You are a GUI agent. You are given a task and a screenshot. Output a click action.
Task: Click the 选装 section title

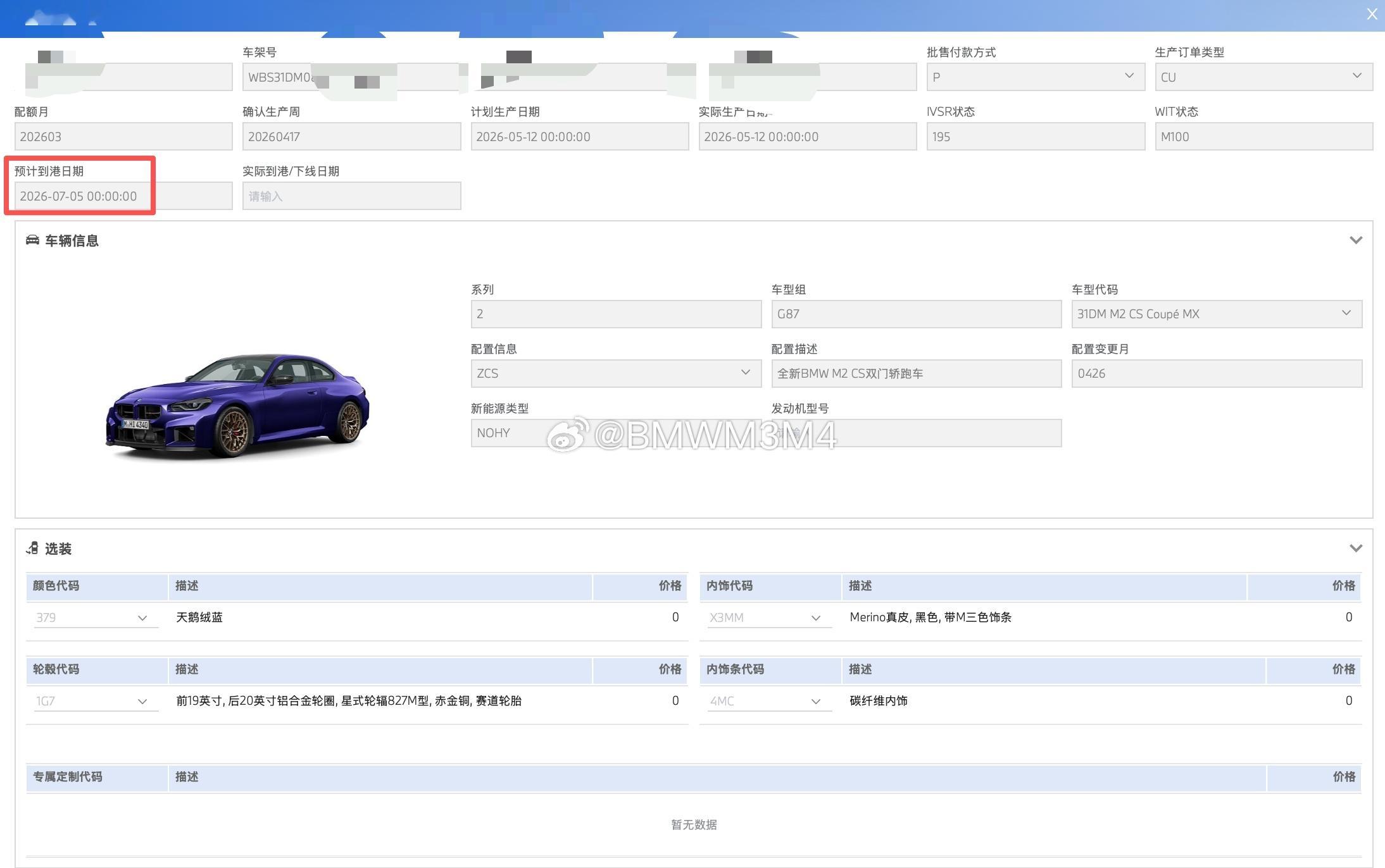tap(58, 549)
